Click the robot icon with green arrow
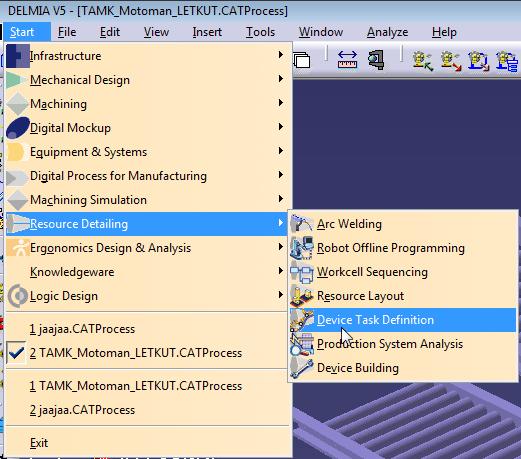This screenshot has height=459, width=521. coord(422,61)
